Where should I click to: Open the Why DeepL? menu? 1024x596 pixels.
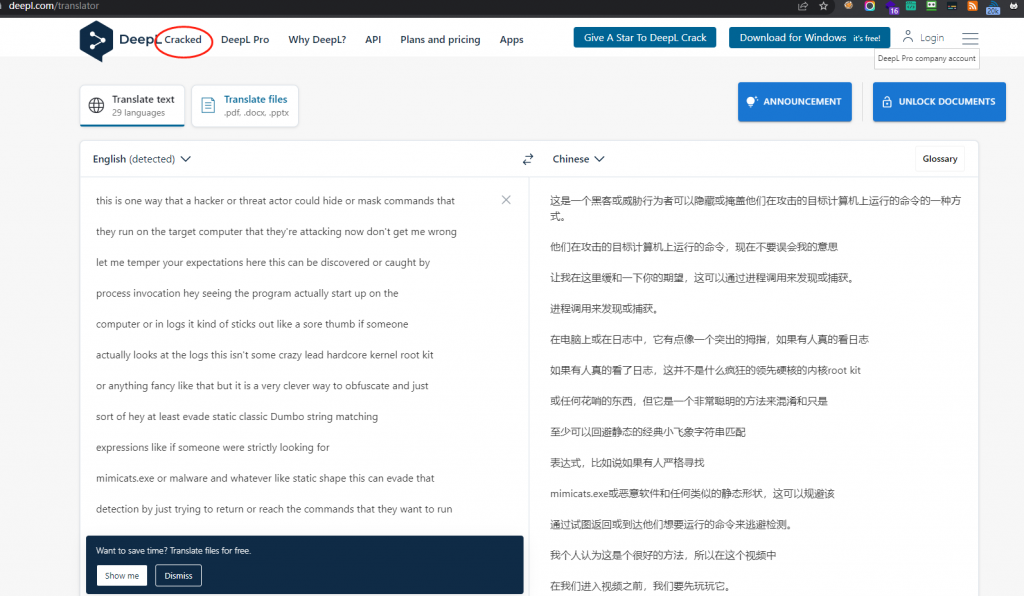(317, 40)
